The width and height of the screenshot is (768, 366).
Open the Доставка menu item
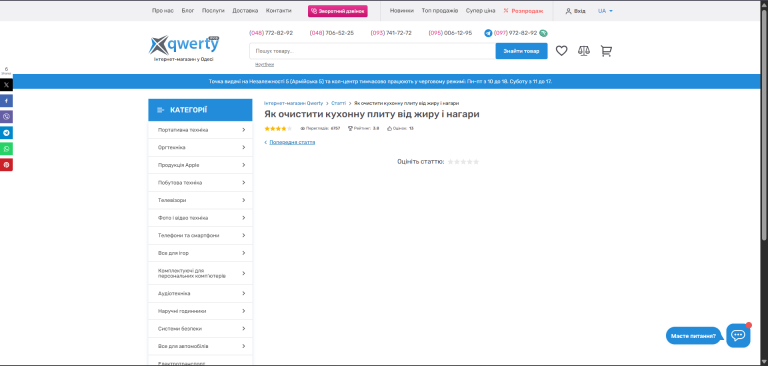pos(245,11)
